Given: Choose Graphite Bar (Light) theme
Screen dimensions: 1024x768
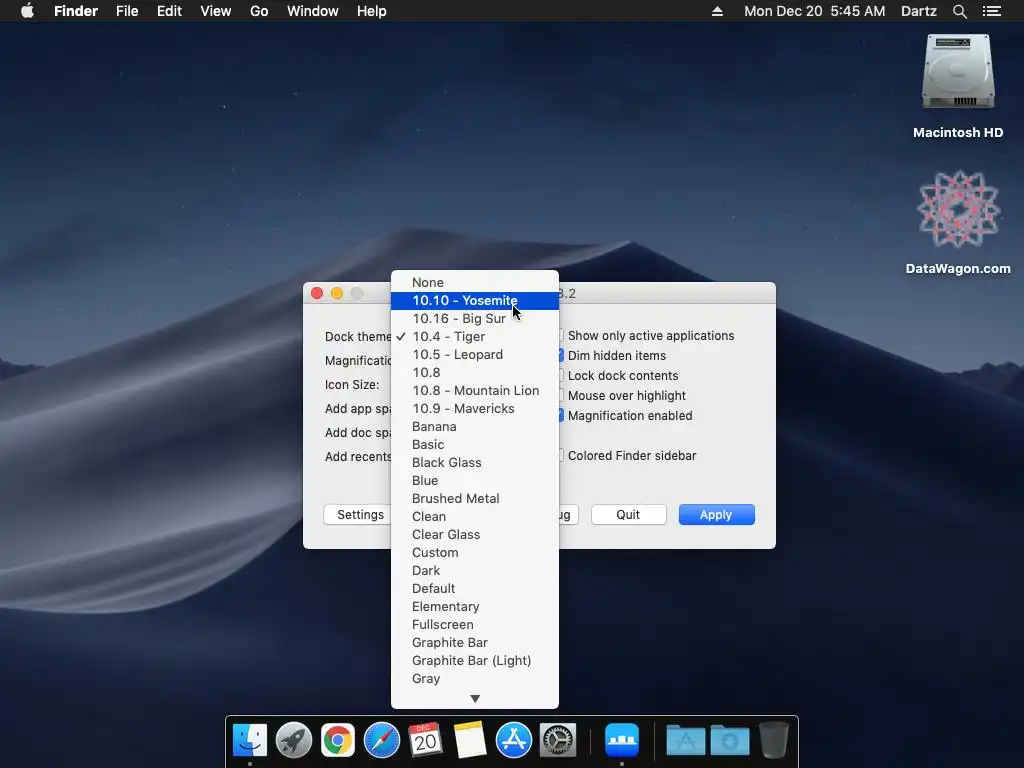Looking at the screenshot, I should pos(475,660).
